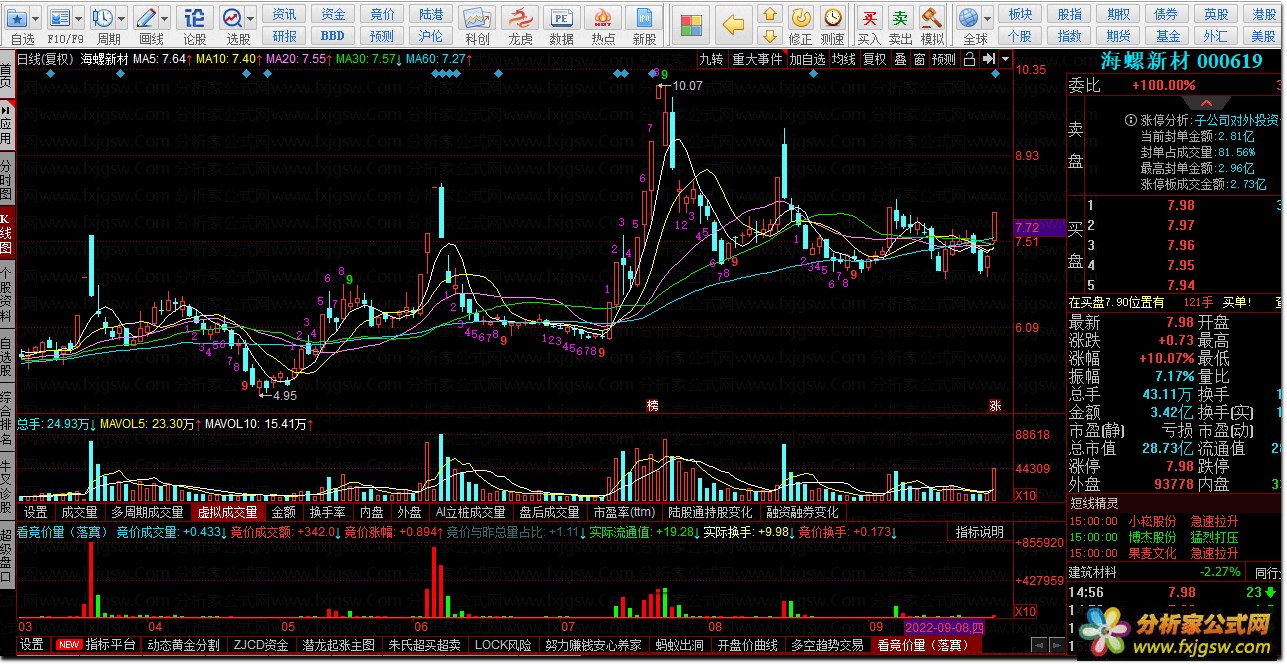Switch to 换手率 indicator tab
This screenshot has width=1287, height=664.
point(327,512)
